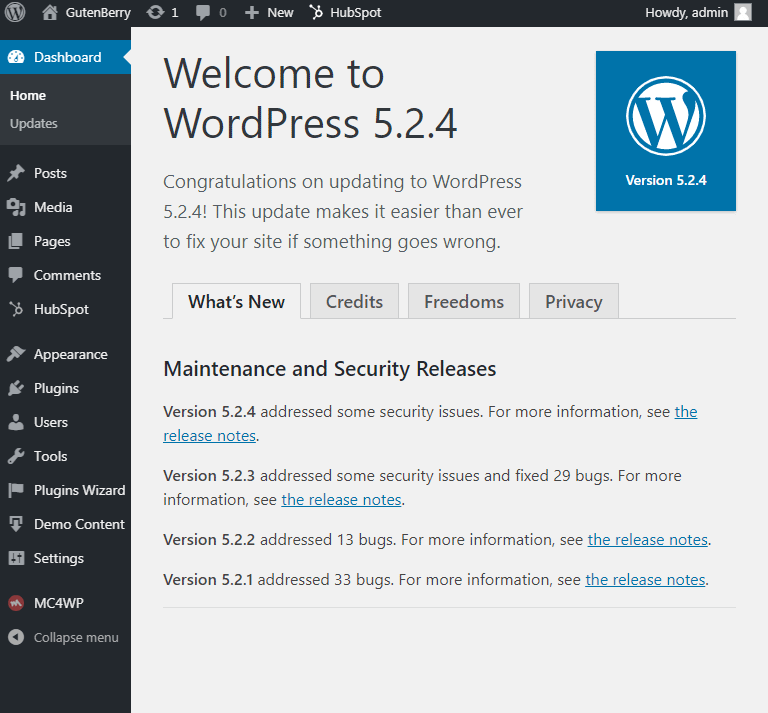Image resolution: width=768 pixels, height=713 pixels.
Task: Click the Users person icon
Action: coord(16,422)
